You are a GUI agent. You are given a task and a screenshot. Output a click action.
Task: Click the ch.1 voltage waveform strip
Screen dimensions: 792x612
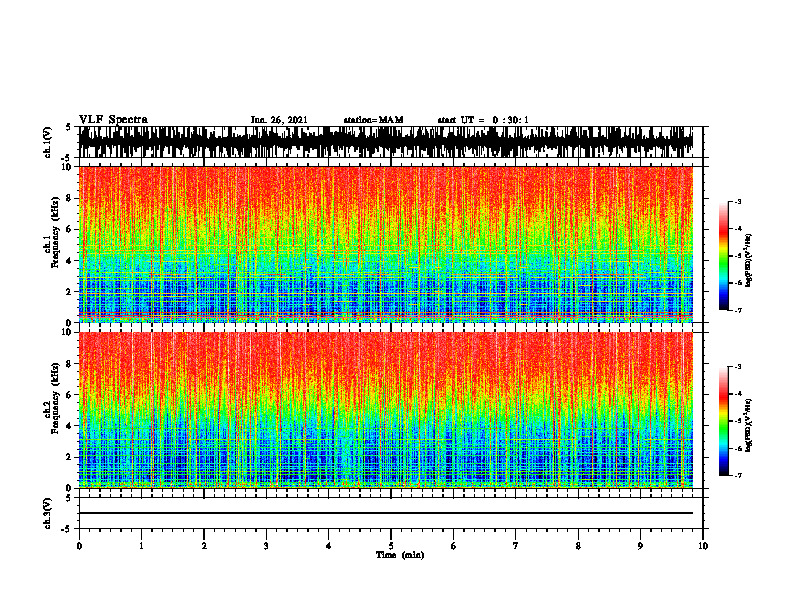pos(385,142)
